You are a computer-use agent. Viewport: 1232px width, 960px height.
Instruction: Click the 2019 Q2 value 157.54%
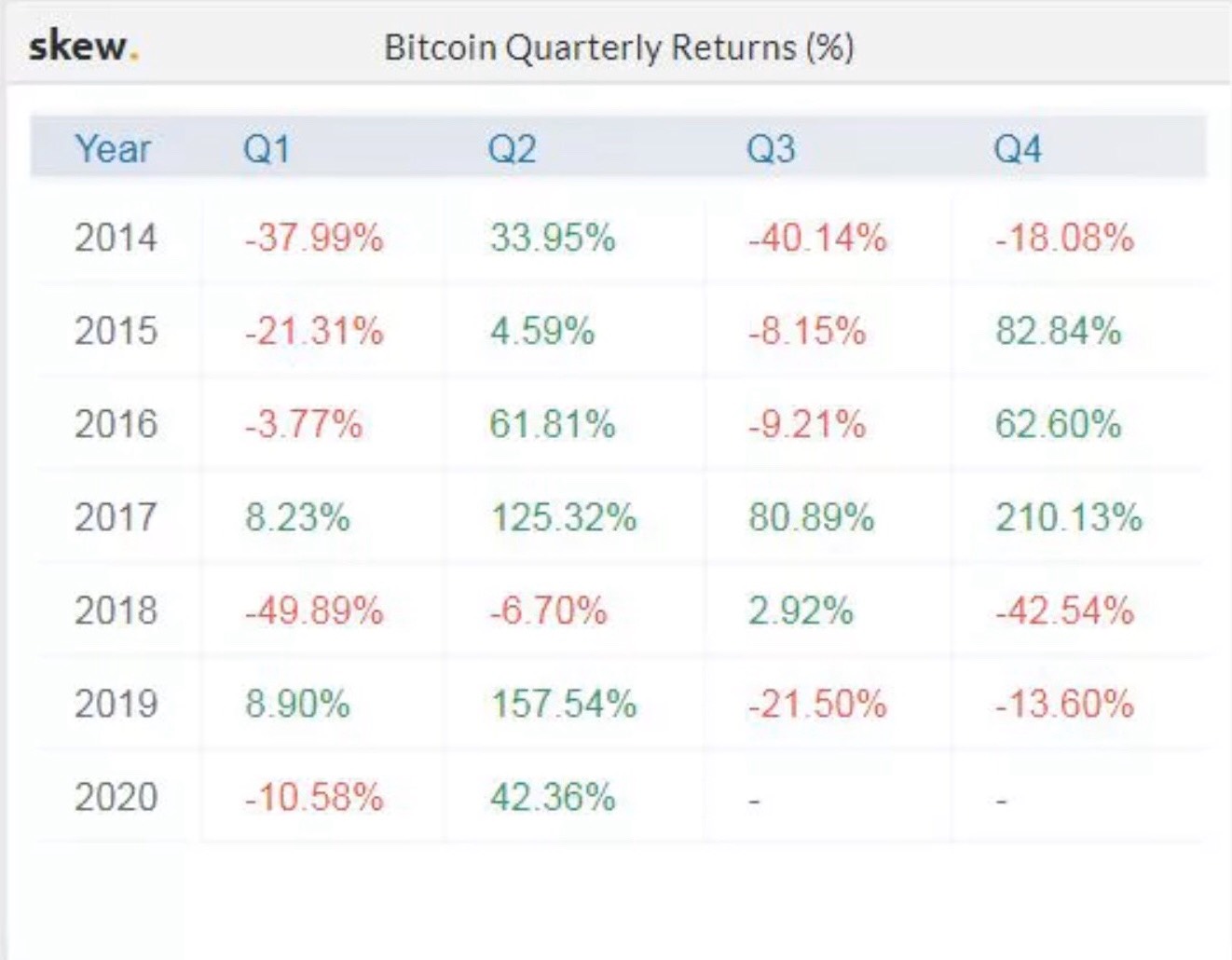pos(564,704)
